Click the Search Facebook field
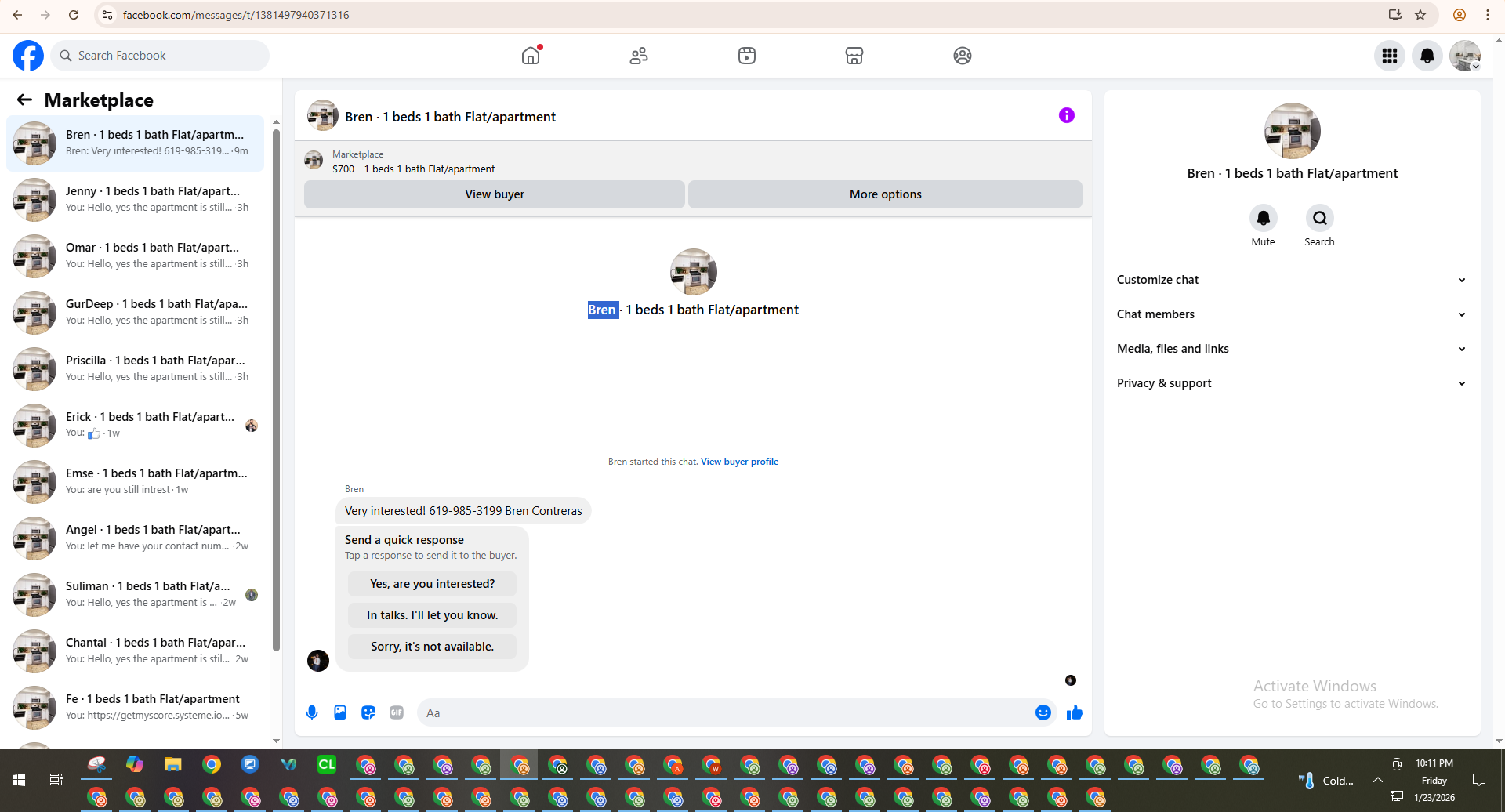The height and width of the screenshot is (812, 1505). point(161,56)
